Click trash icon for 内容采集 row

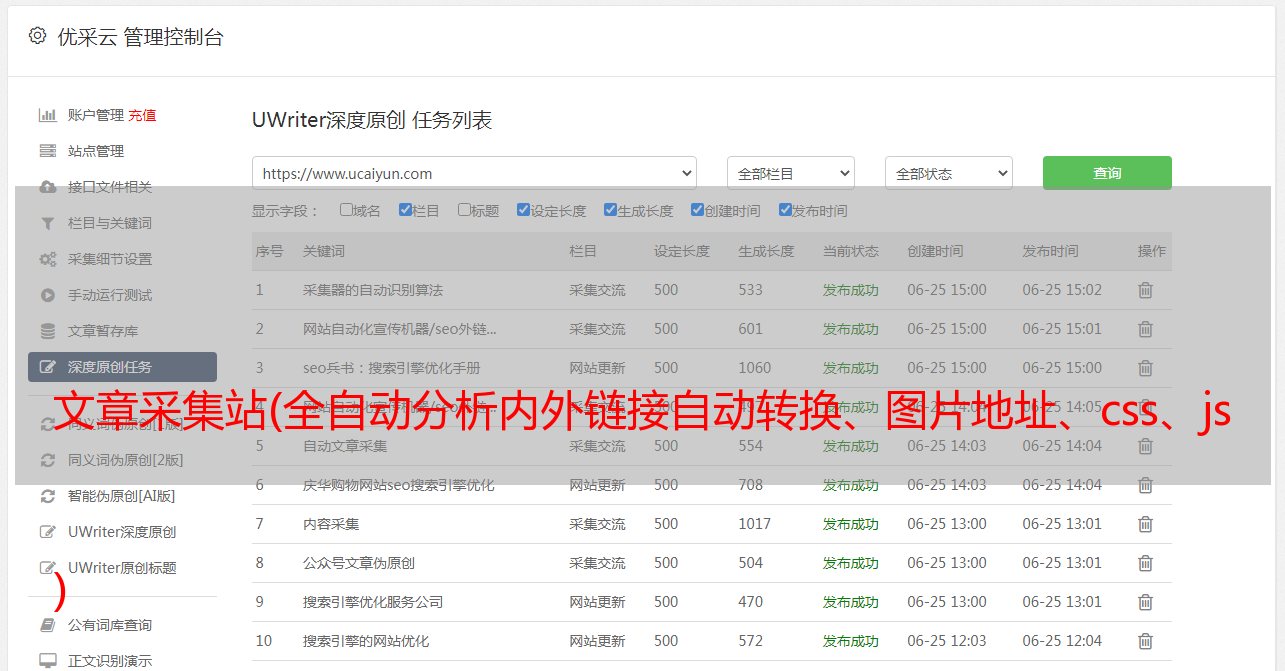tap(1145, 524)
